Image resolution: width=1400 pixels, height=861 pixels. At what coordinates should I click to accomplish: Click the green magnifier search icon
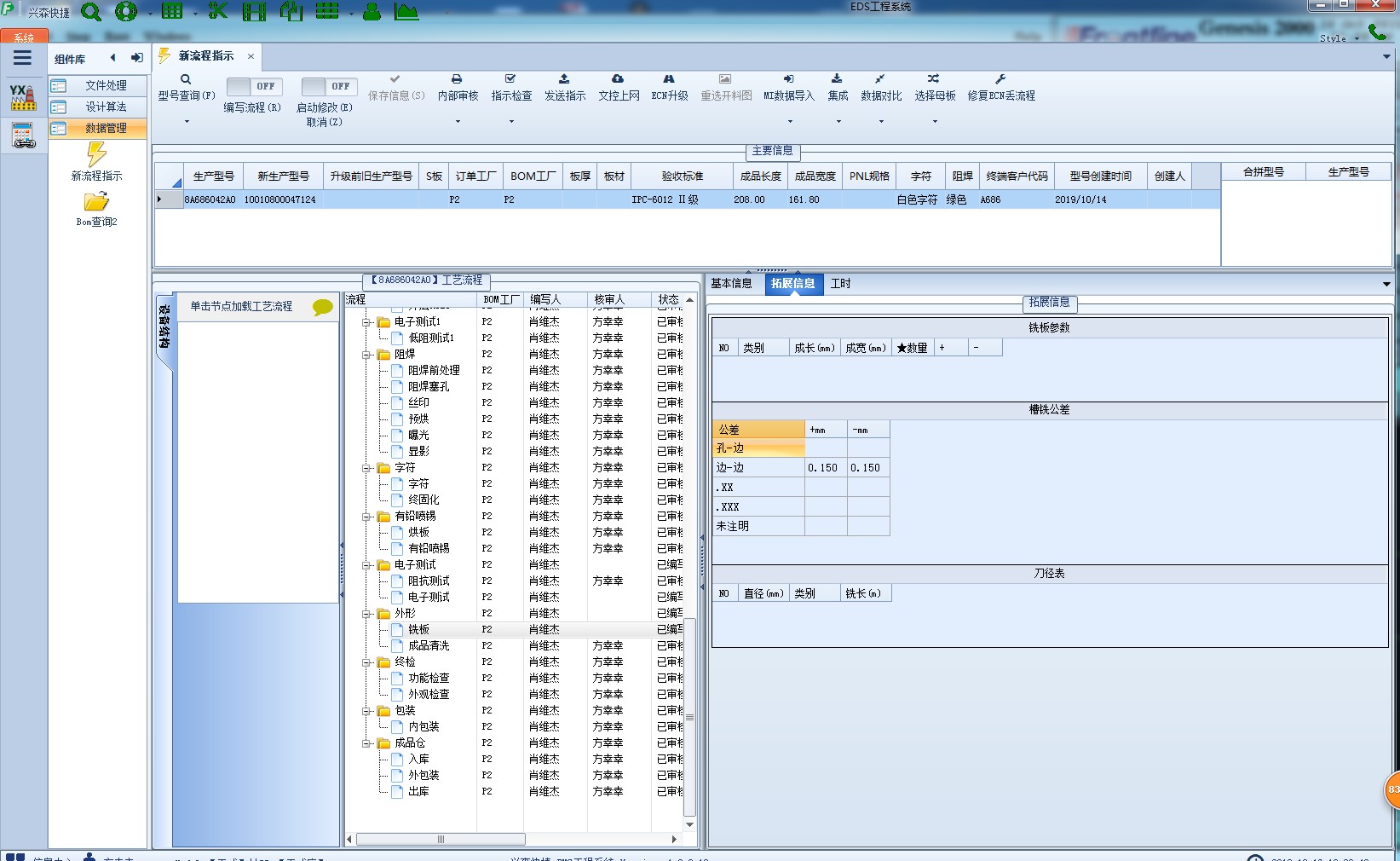click(x=91, y=12)
